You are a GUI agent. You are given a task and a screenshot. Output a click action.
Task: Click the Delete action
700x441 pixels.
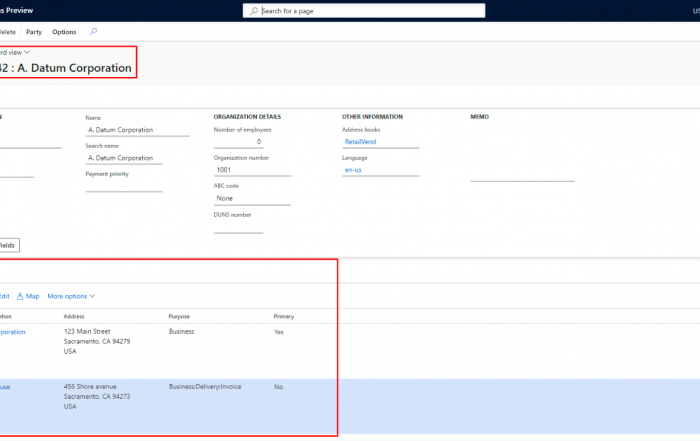[8, 32]
